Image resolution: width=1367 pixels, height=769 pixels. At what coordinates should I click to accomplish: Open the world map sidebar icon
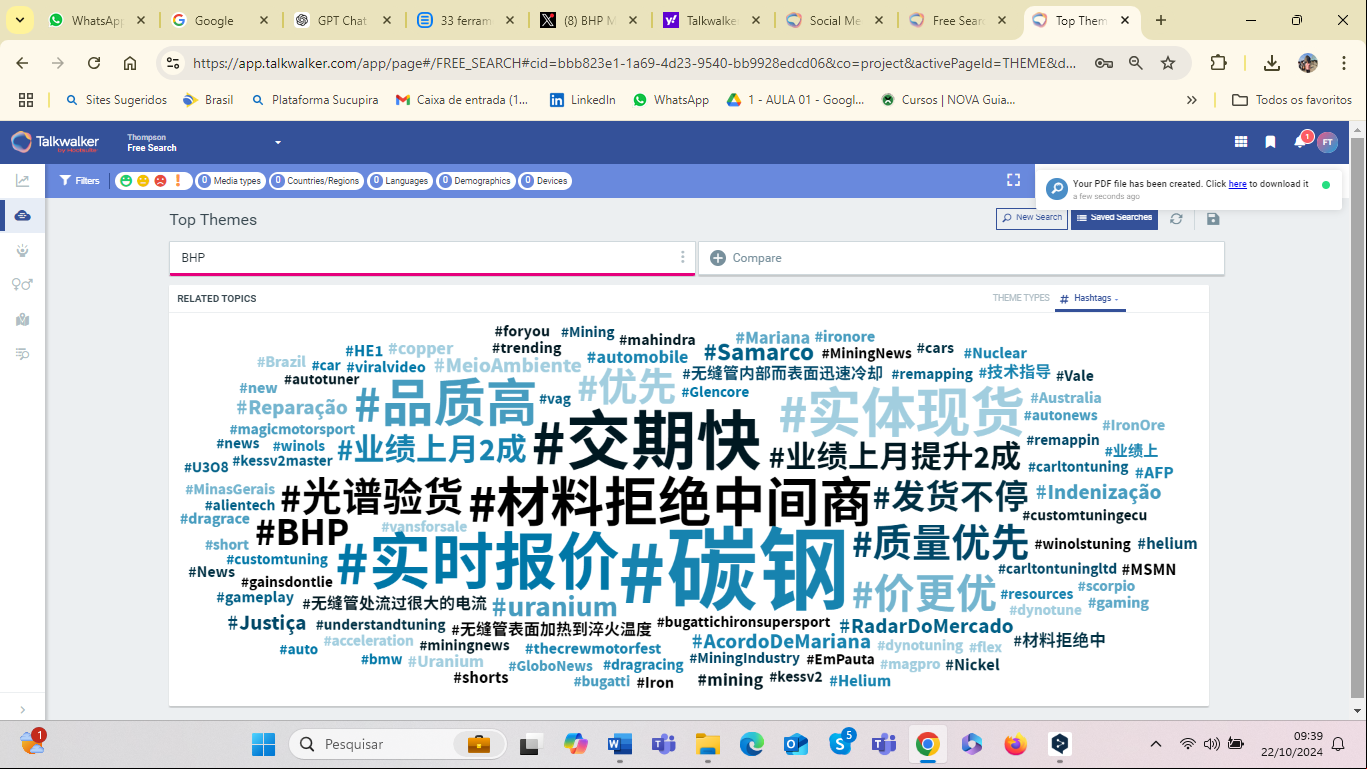click(22, 319)
